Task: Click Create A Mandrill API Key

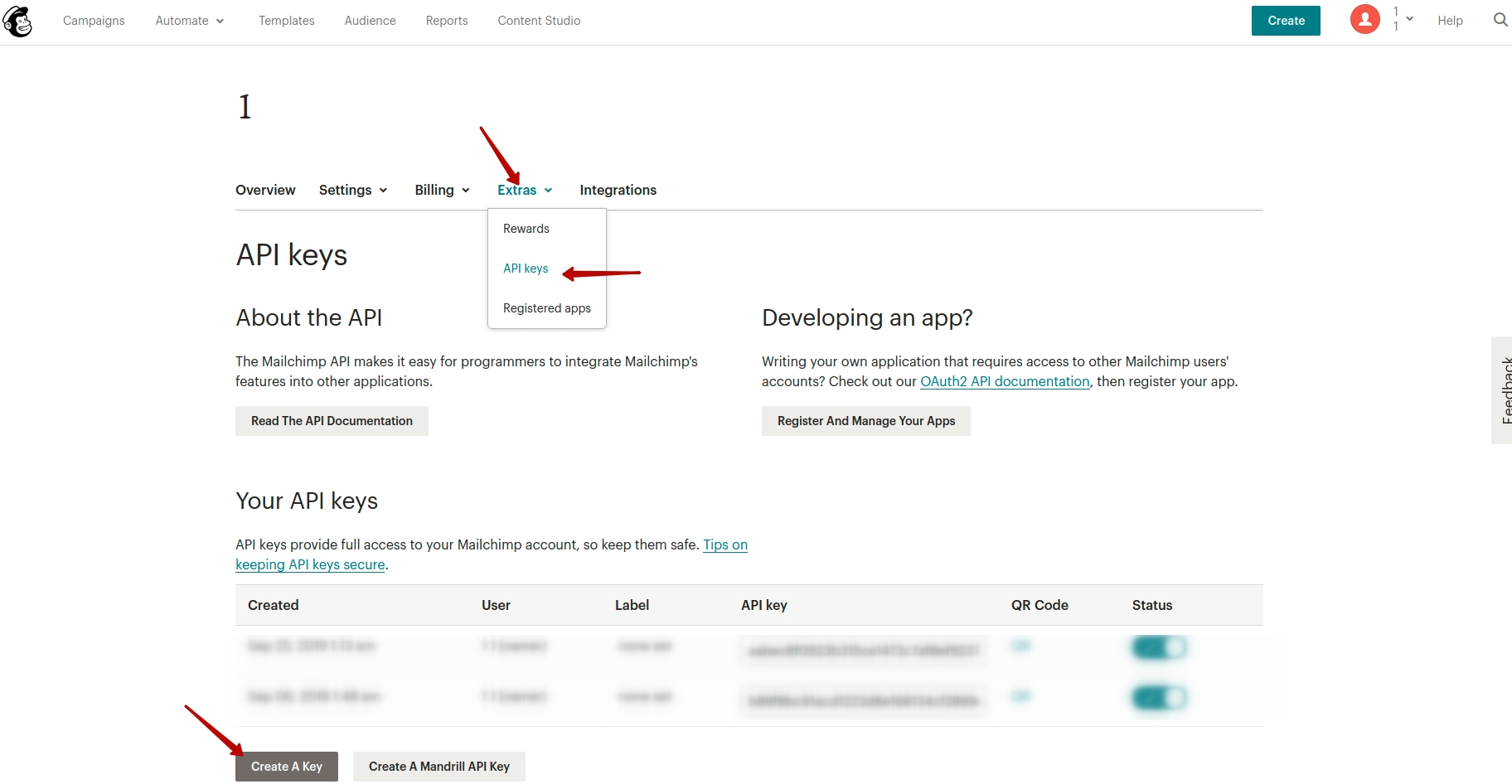Action: (x=439, y=767)
